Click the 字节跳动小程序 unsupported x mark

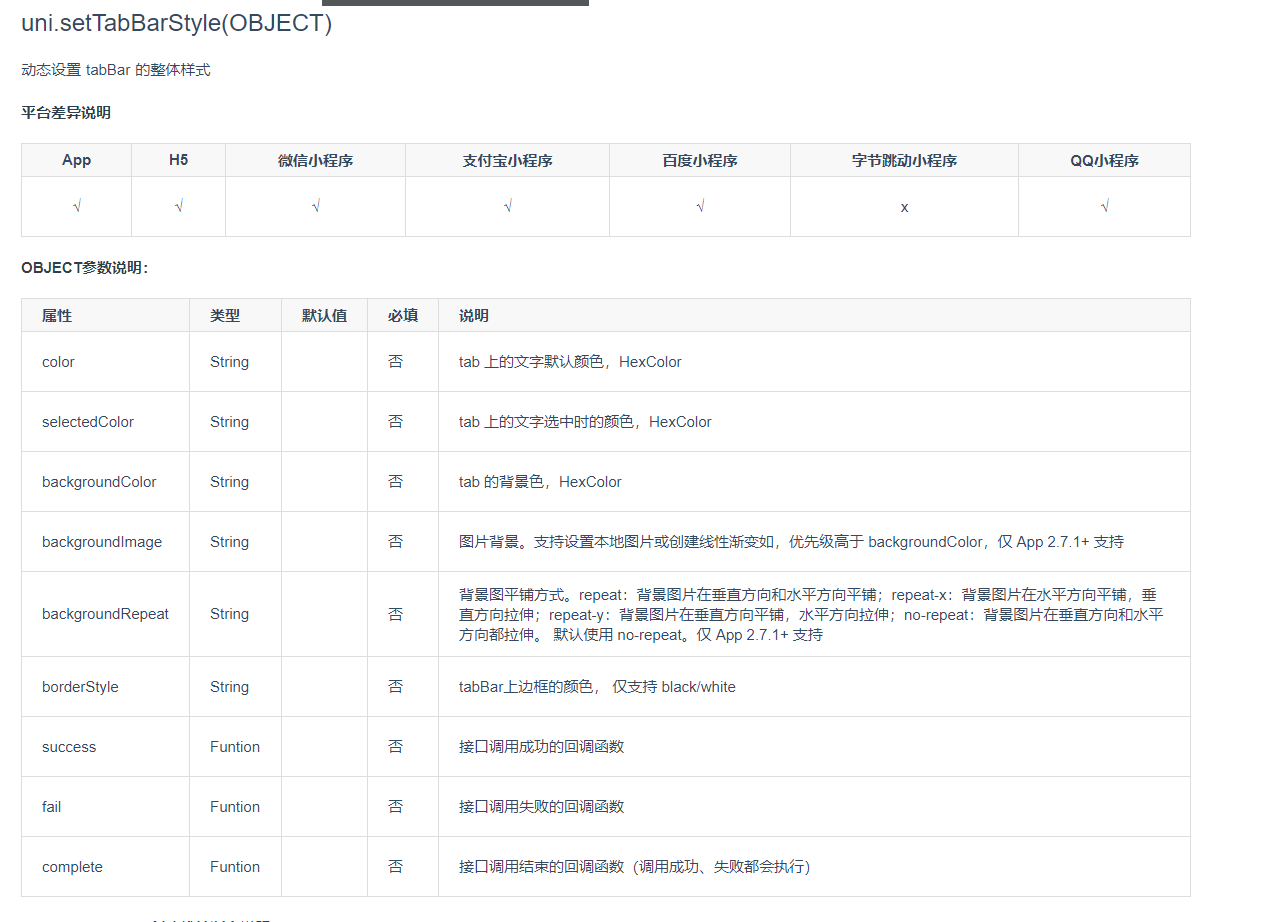(903, 206)
